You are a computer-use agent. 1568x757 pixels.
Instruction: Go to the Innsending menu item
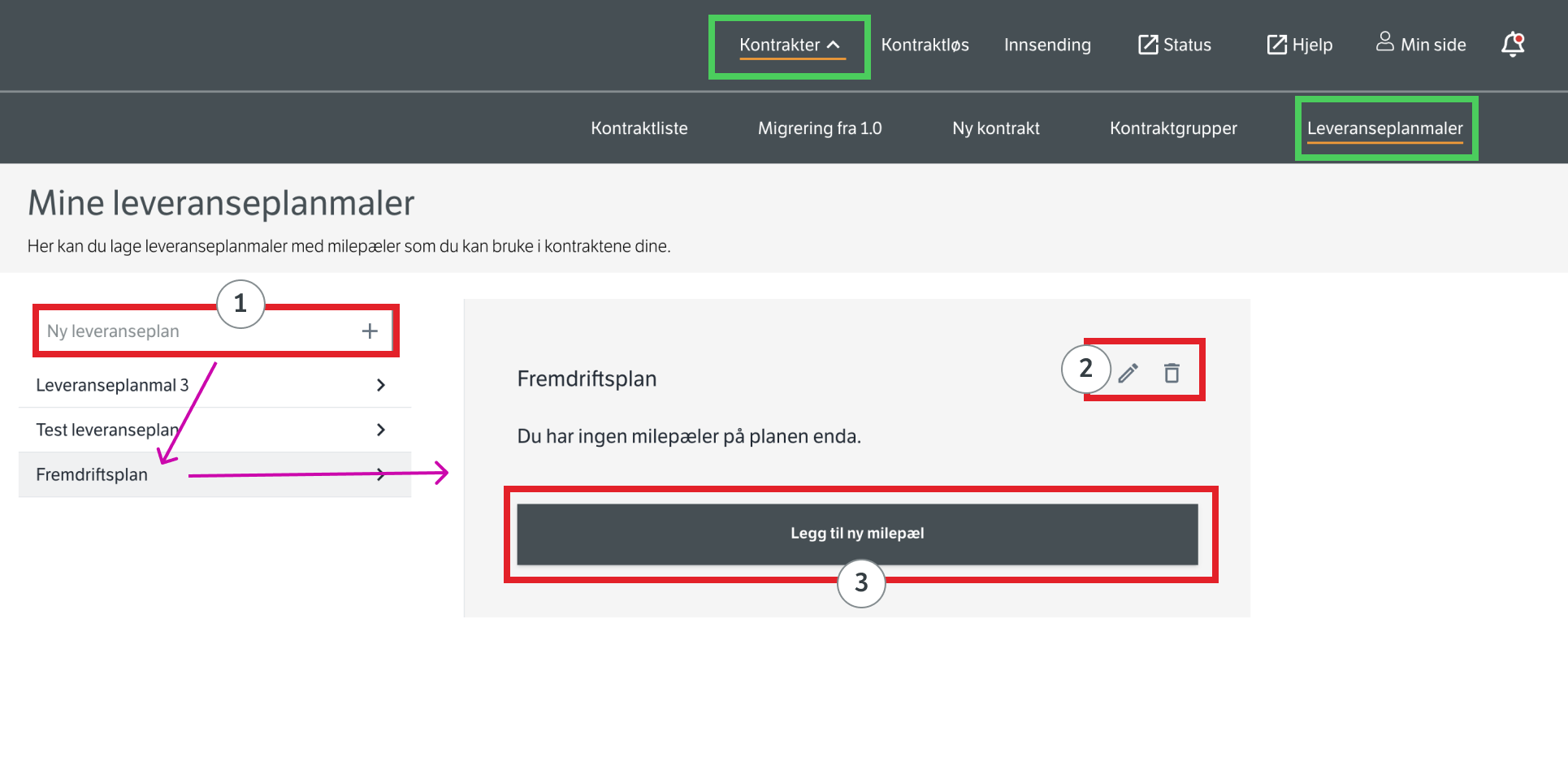(1047, 45)
